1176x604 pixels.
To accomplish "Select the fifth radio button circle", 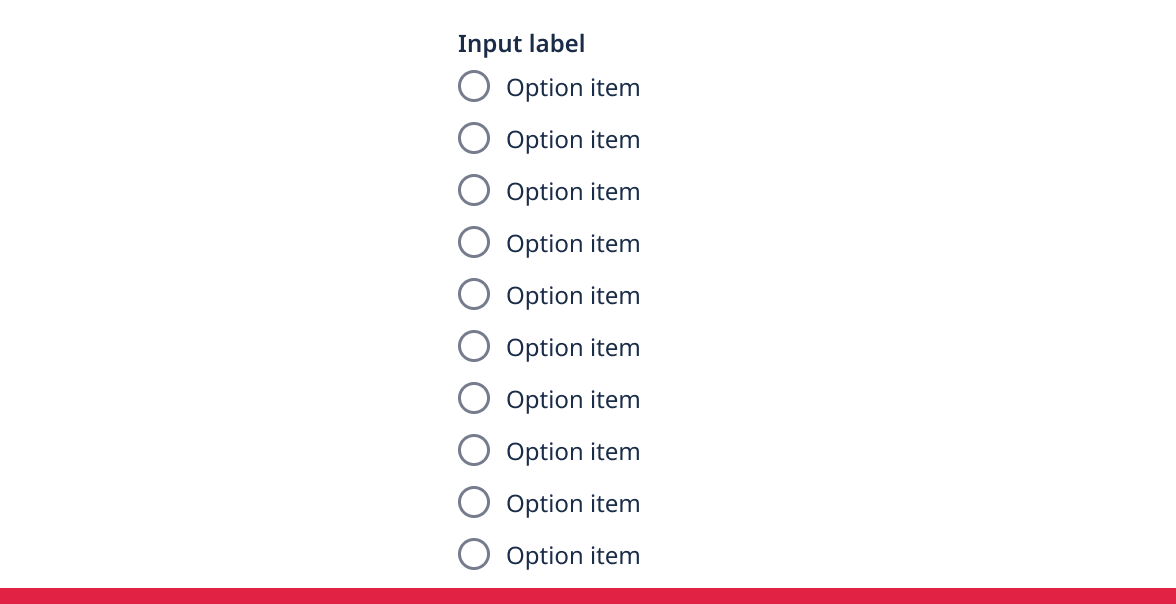I will tap(474, 294).
